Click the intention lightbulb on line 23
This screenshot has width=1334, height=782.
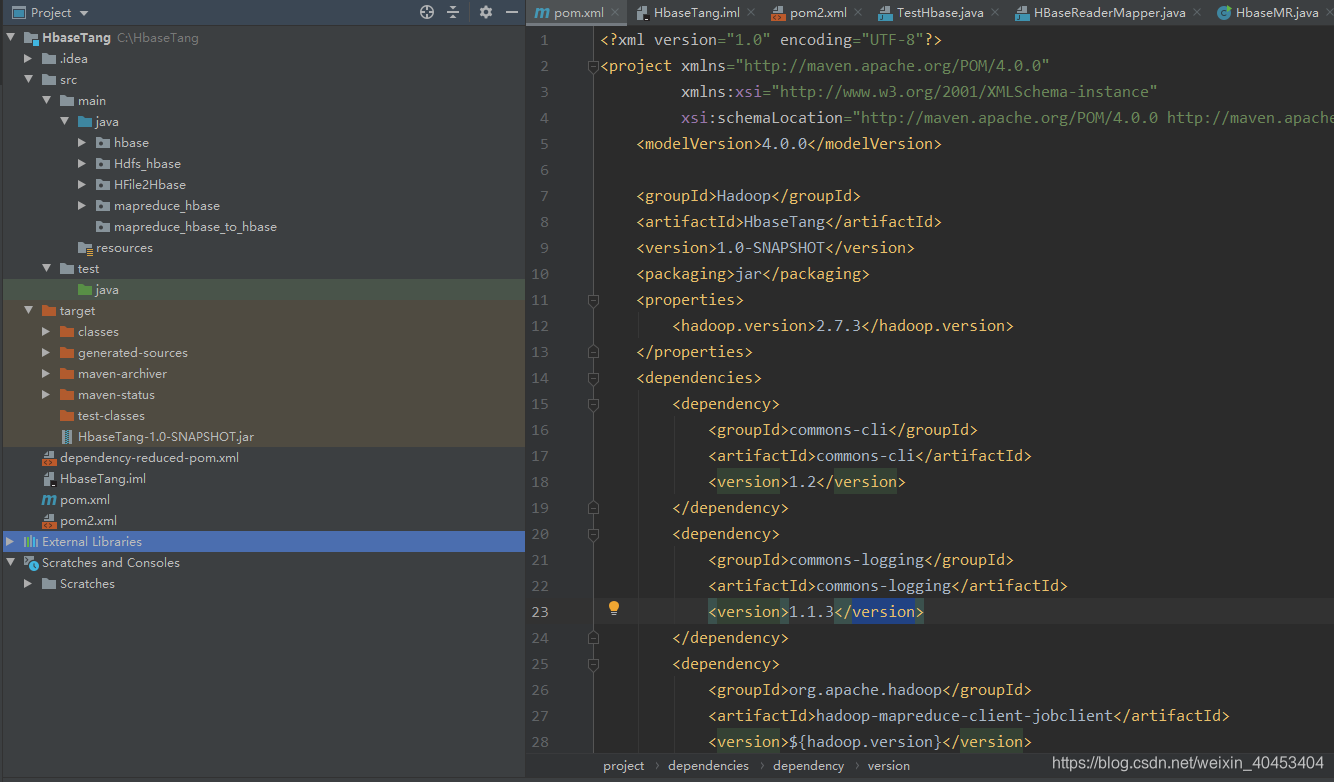614,608
